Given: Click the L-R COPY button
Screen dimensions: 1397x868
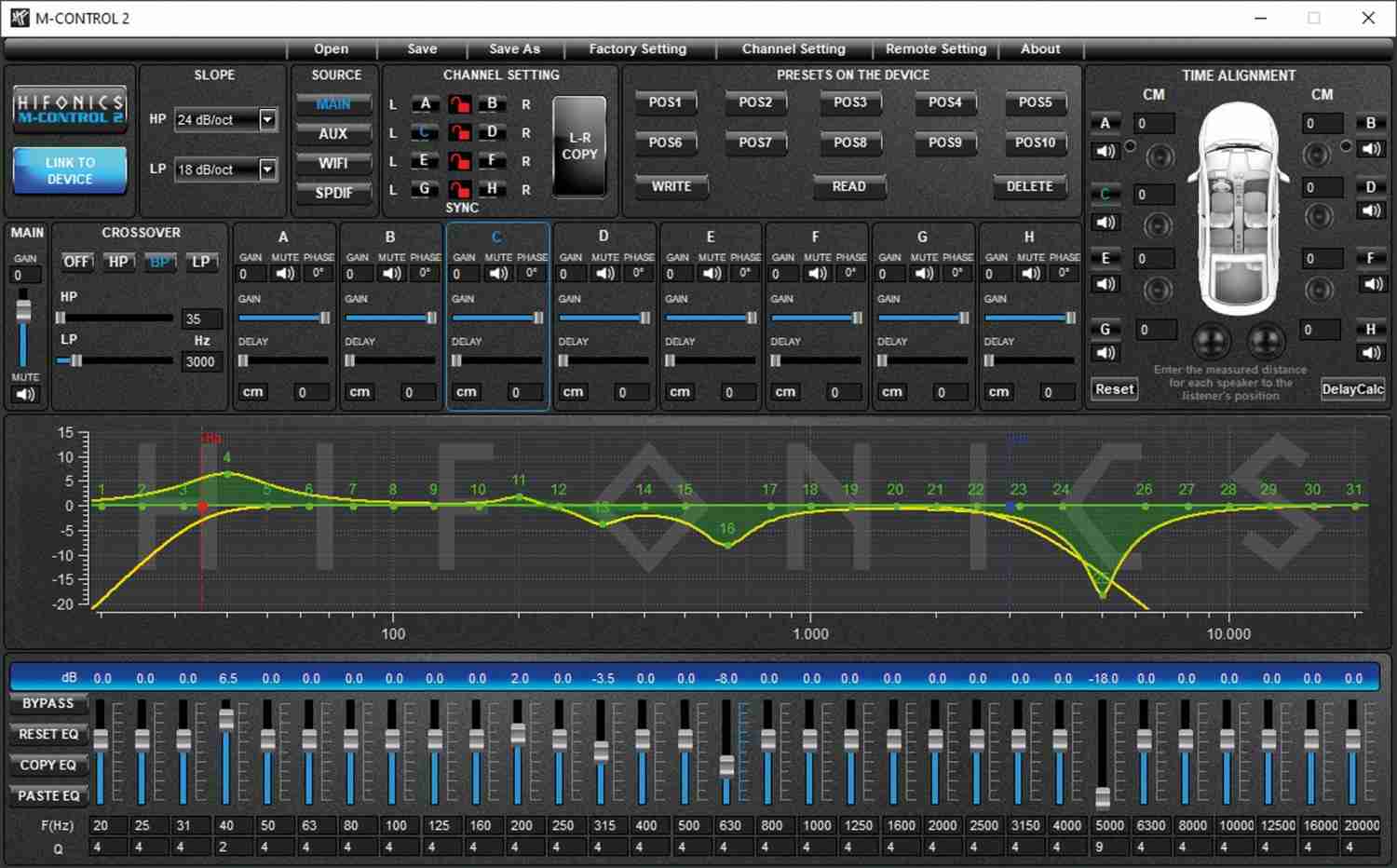Looking at the screenshot, I should pos(579,146).
